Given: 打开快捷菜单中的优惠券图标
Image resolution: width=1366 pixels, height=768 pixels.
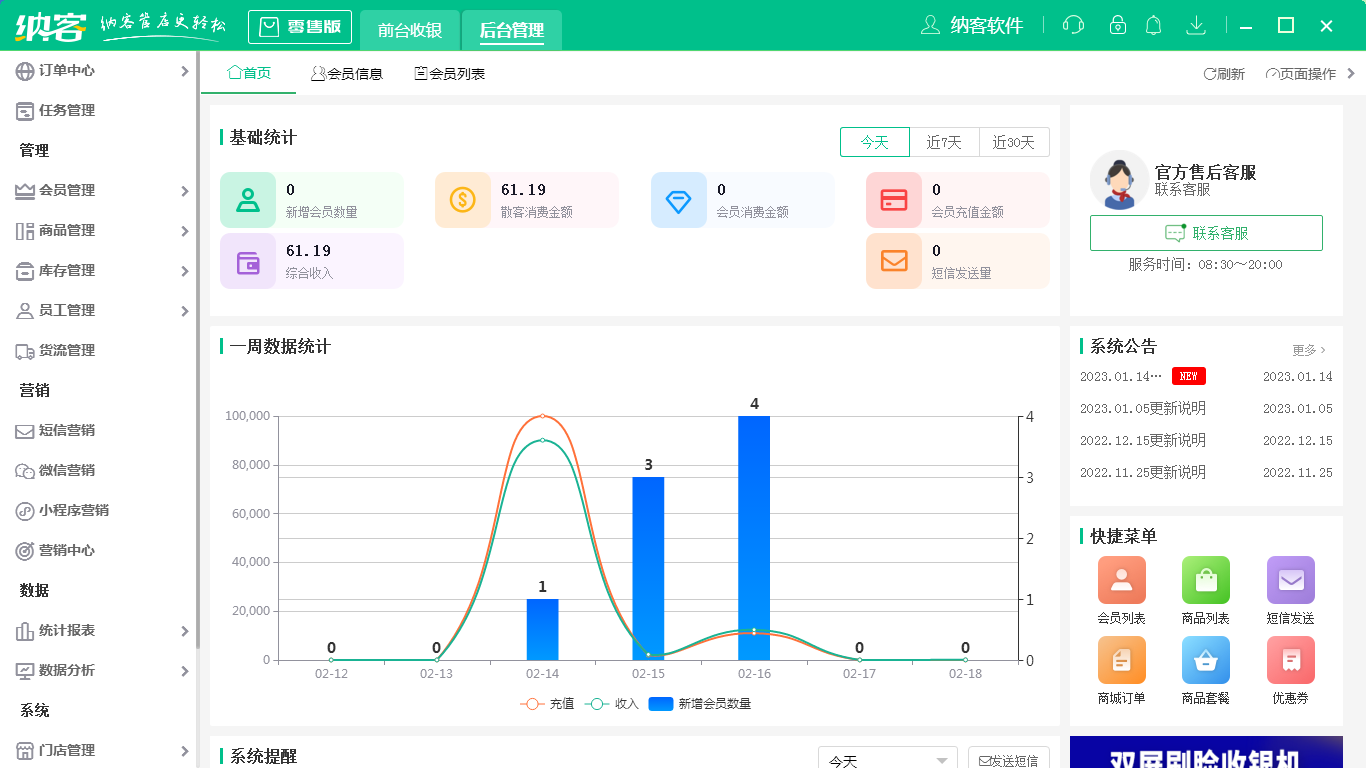Looking at the screenshot, I should [x=1290, y=660].
